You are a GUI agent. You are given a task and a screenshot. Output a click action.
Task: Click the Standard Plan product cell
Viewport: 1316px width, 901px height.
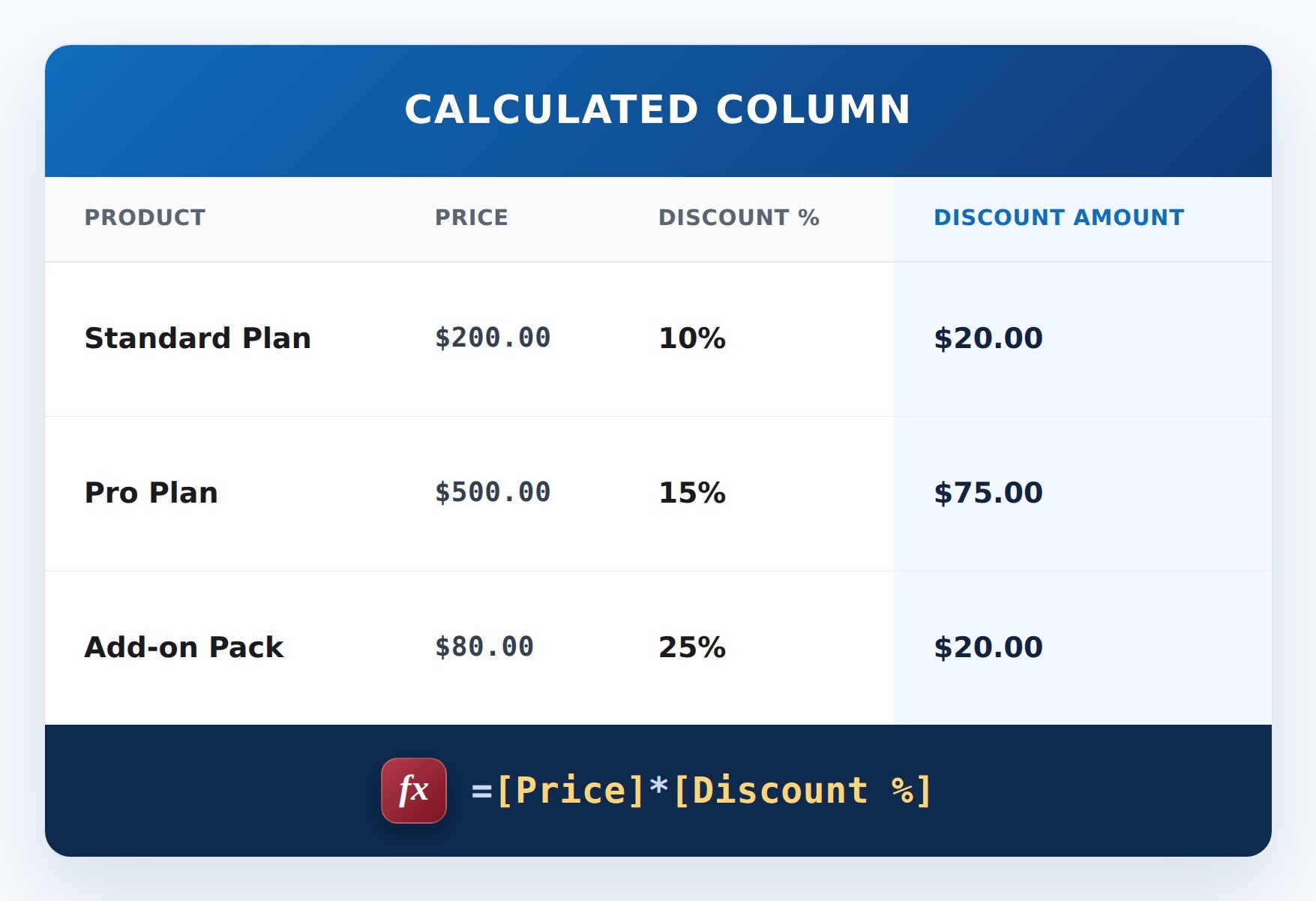[x=198, y=338]
